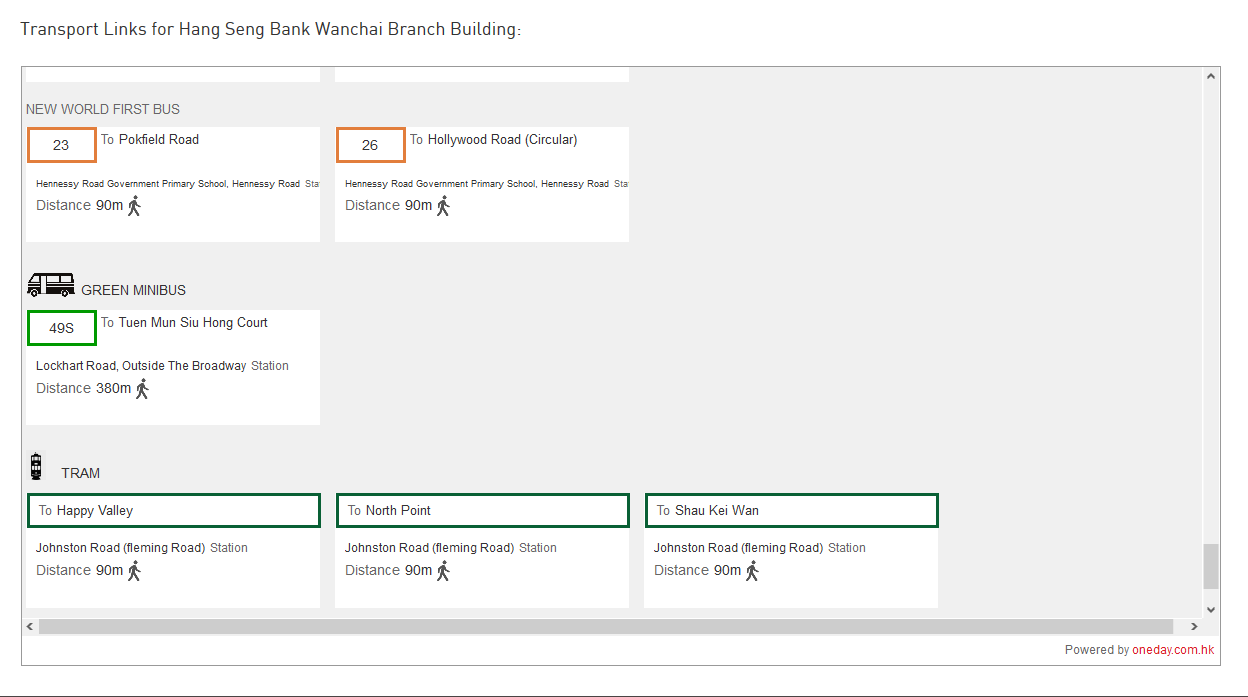The image size is (1248, 697).
Task: Click Distance 380m text in 49S card
Action: point(84,389)
